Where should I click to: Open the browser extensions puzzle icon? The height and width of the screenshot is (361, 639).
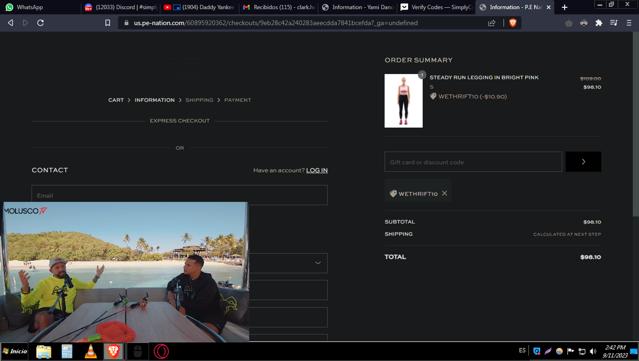599,23
